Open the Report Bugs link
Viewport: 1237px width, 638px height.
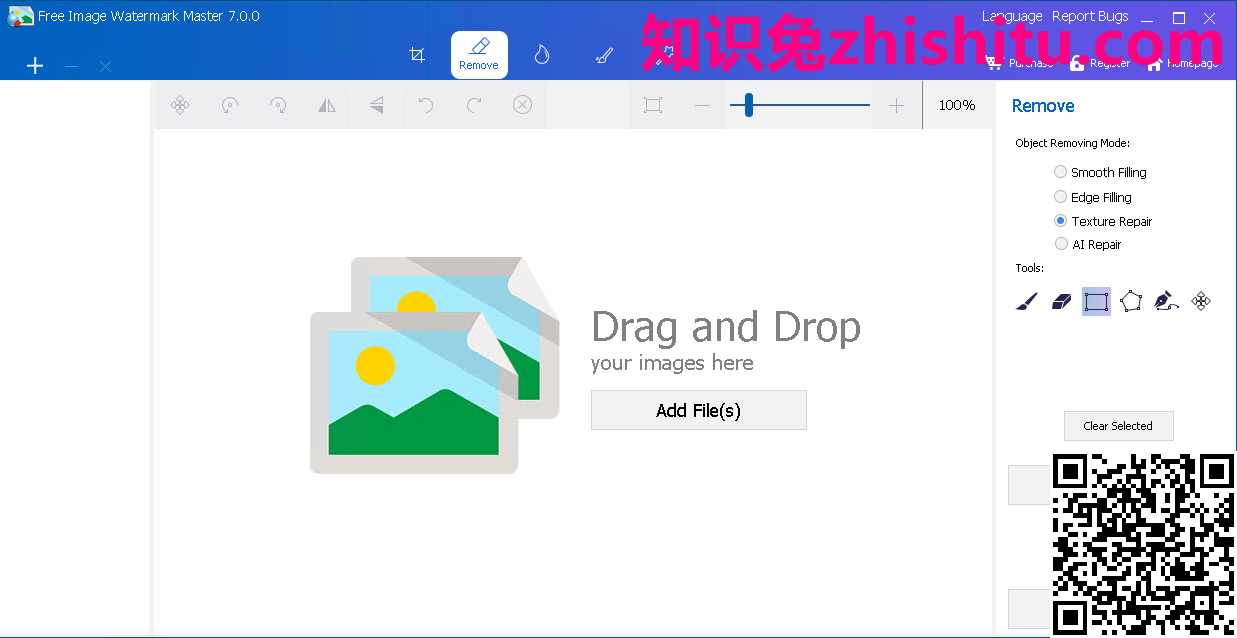pos(1090,16)
